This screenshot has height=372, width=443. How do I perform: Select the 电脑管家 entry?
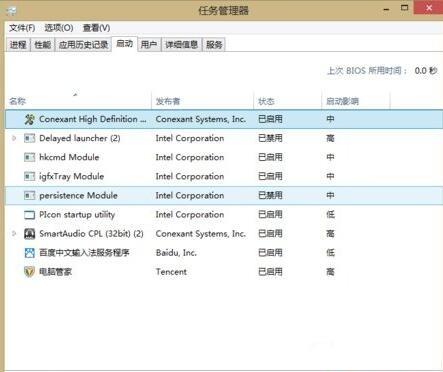coord(55,272)
